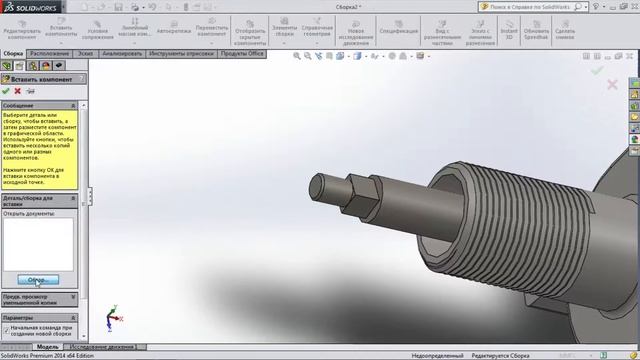The image size is (640, 360).
Task: Click Linear component pattern (Линейный массив)
Action: pos(135,28)
